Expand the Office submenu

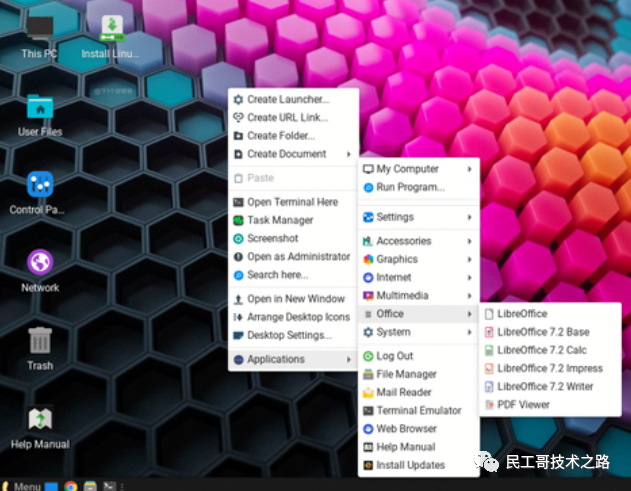point(419,314)
